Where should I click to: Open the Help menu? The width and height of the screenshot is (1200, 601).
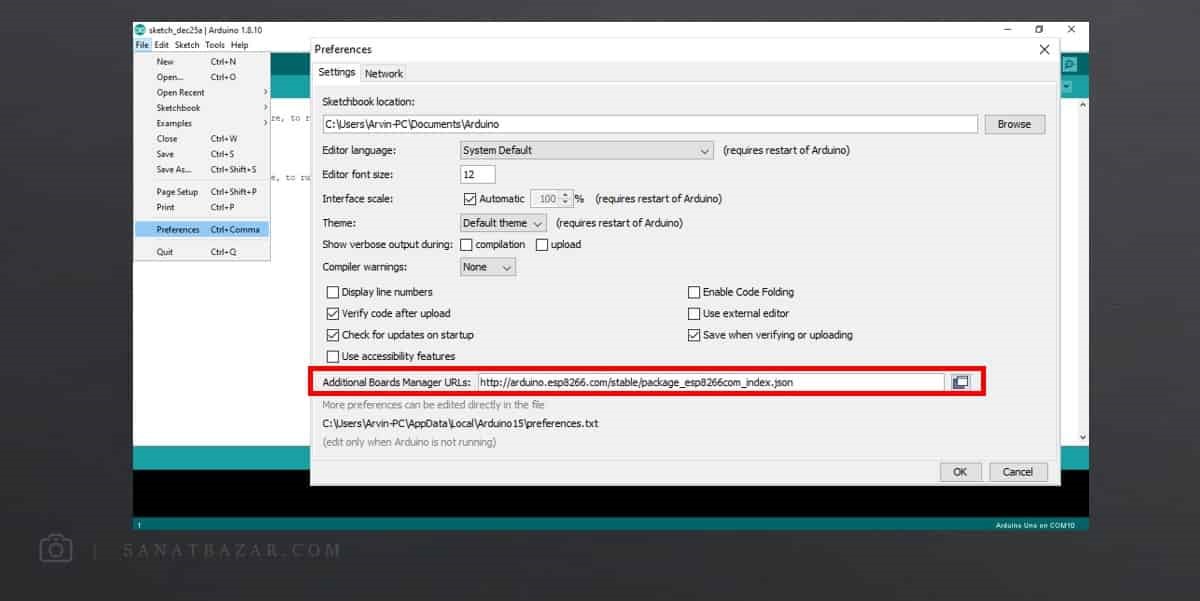[x=240, y=45]
